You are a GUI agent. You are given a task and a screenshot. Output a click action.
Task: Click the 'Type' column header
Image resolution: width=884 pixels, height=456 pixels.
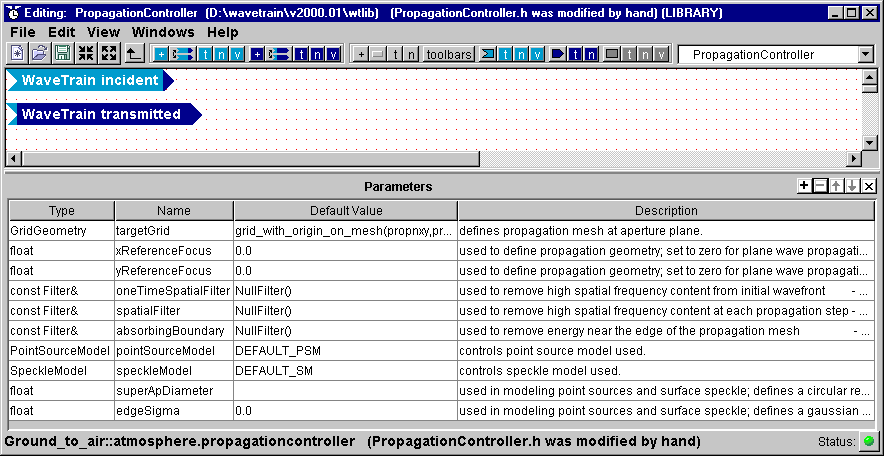(61, 211)
